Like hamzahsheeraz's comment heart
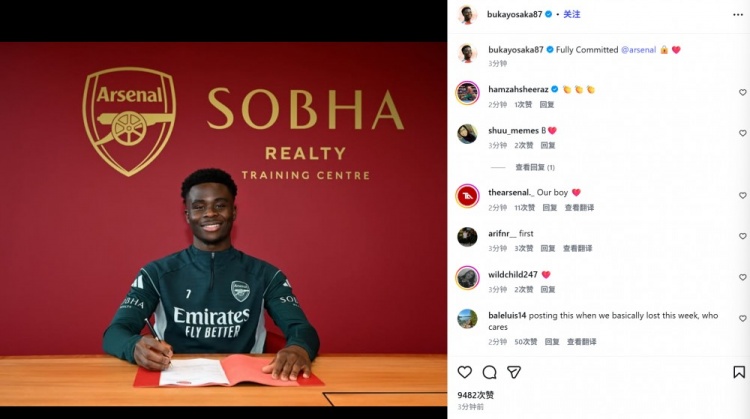 (x=742, y=92)
